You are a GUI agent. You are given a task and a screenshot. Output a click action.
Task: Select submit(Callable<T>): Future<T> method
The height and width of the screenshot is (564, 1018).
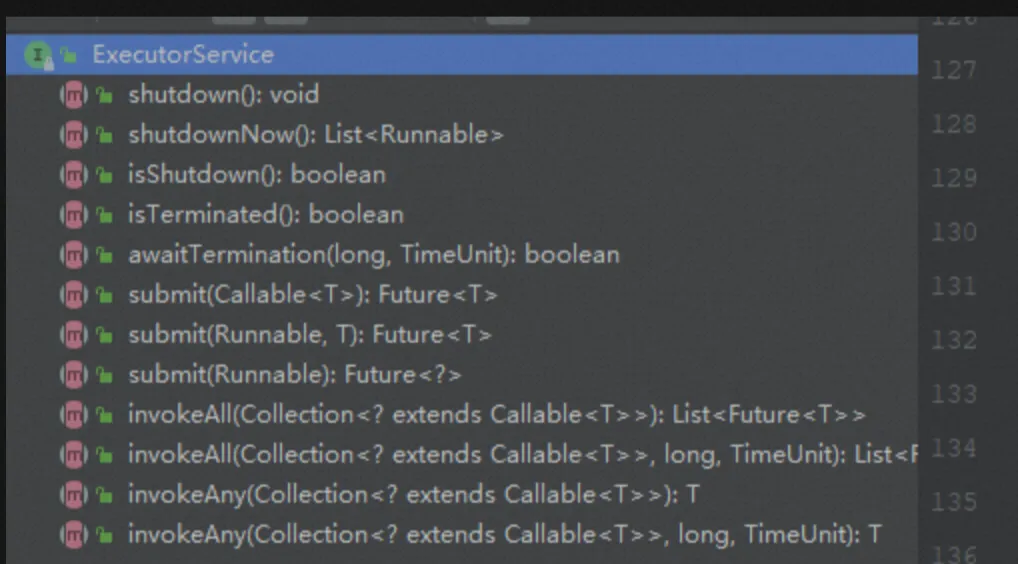click(312, 295)
